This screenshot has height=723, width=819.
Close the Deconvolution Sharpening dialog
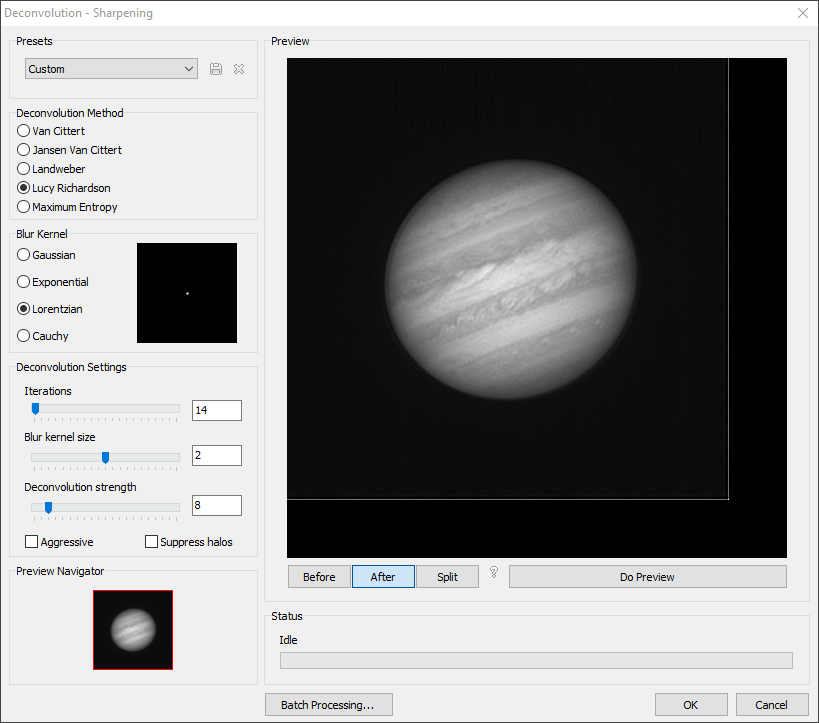pos(803,13)
